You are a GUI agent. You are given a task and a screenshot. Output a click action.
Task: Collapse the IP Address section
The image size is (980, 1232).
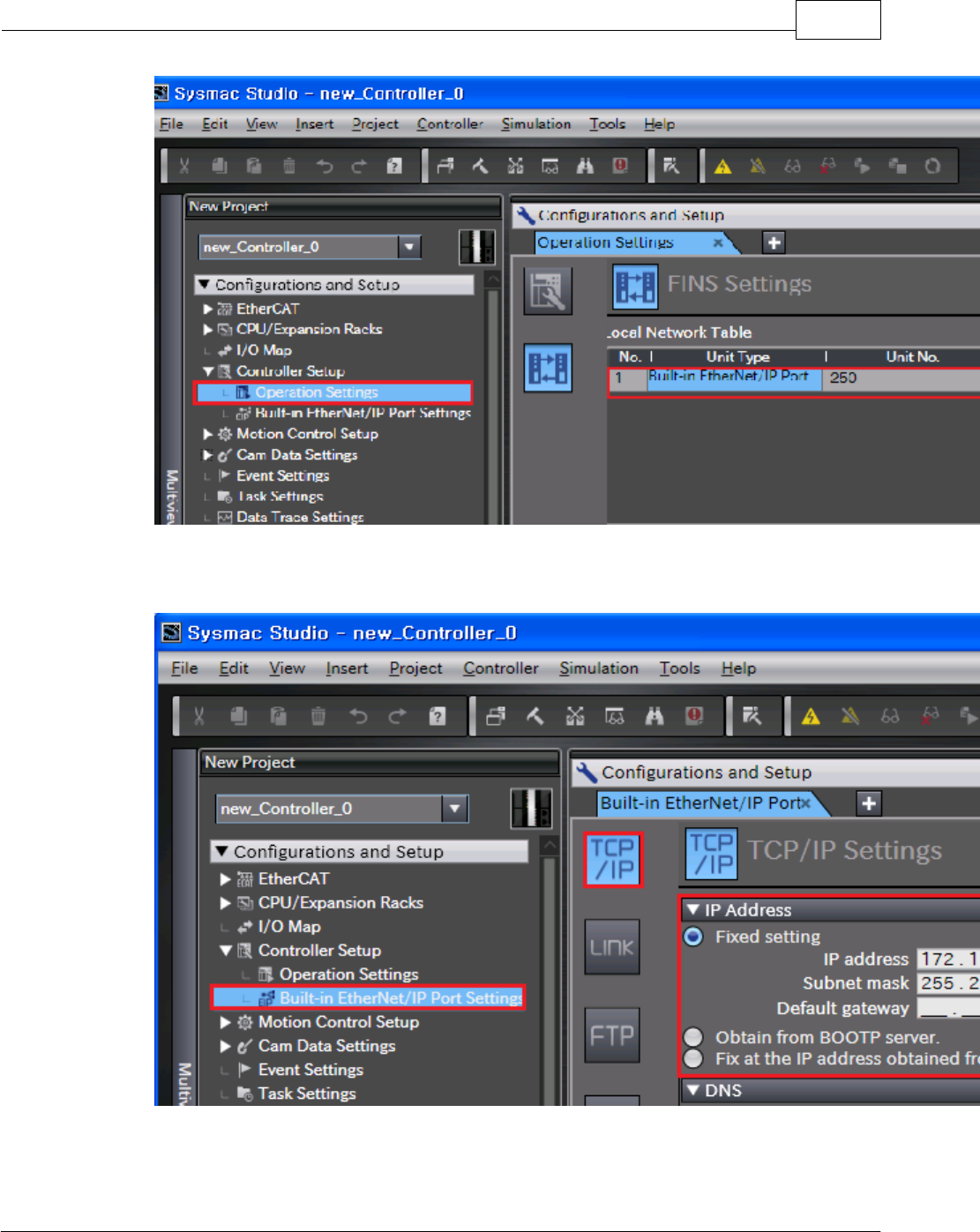click(693, 910)
